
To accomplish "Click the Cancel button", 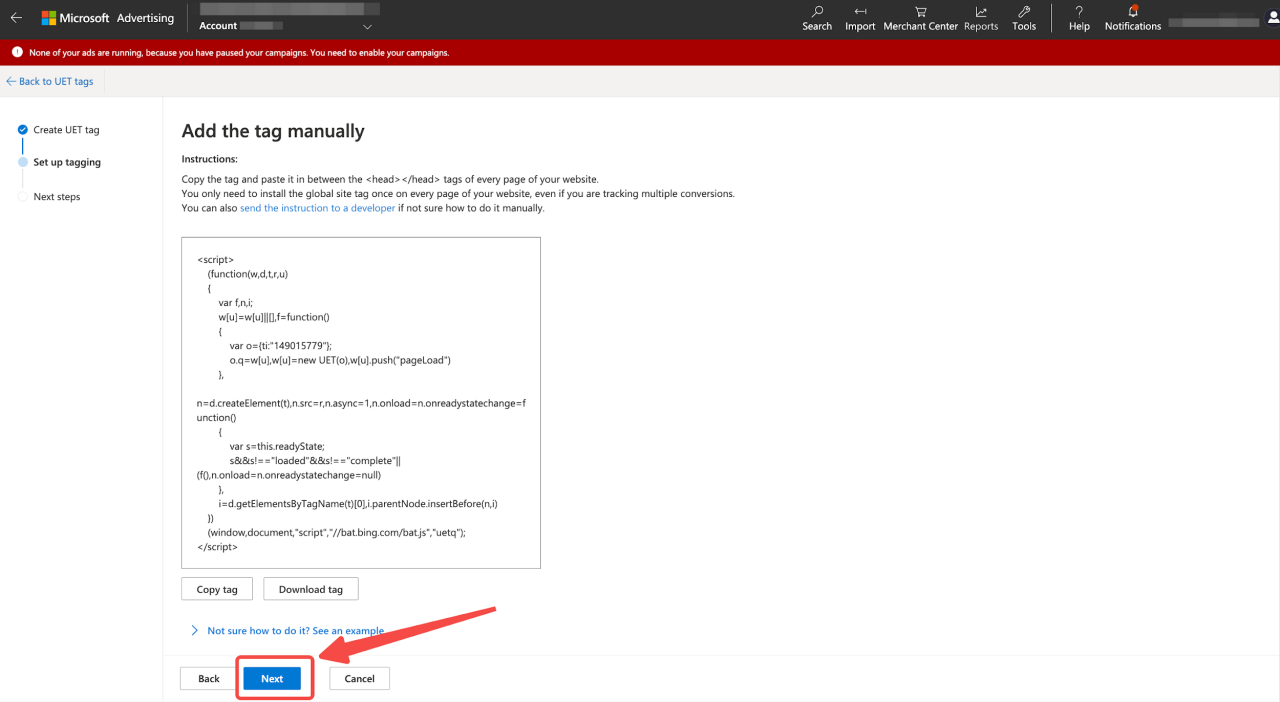I will tap(359, 678).
